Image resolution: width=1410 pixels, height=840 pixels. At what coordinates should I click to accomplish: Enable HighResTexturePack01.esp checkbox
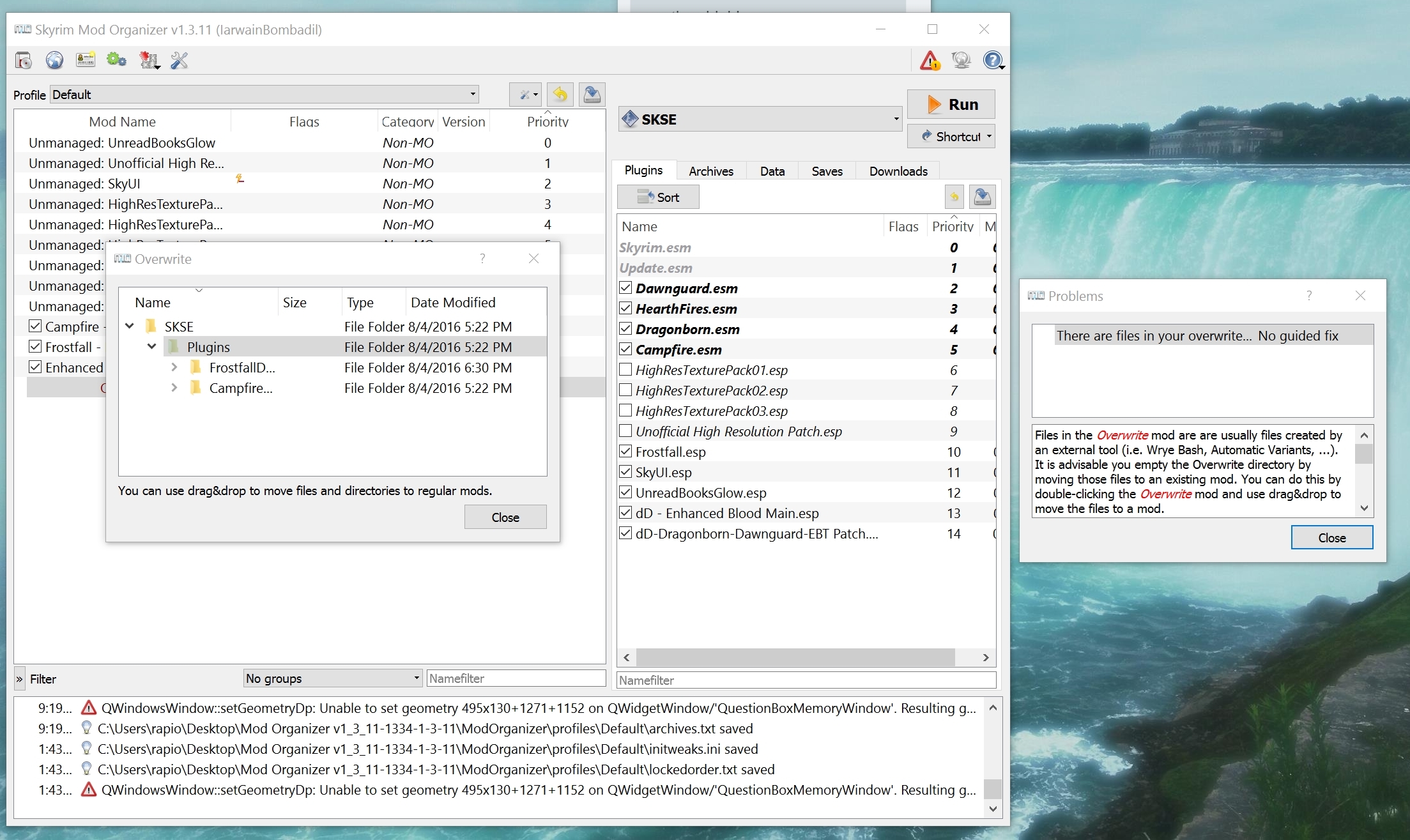(x=625, y=370)
